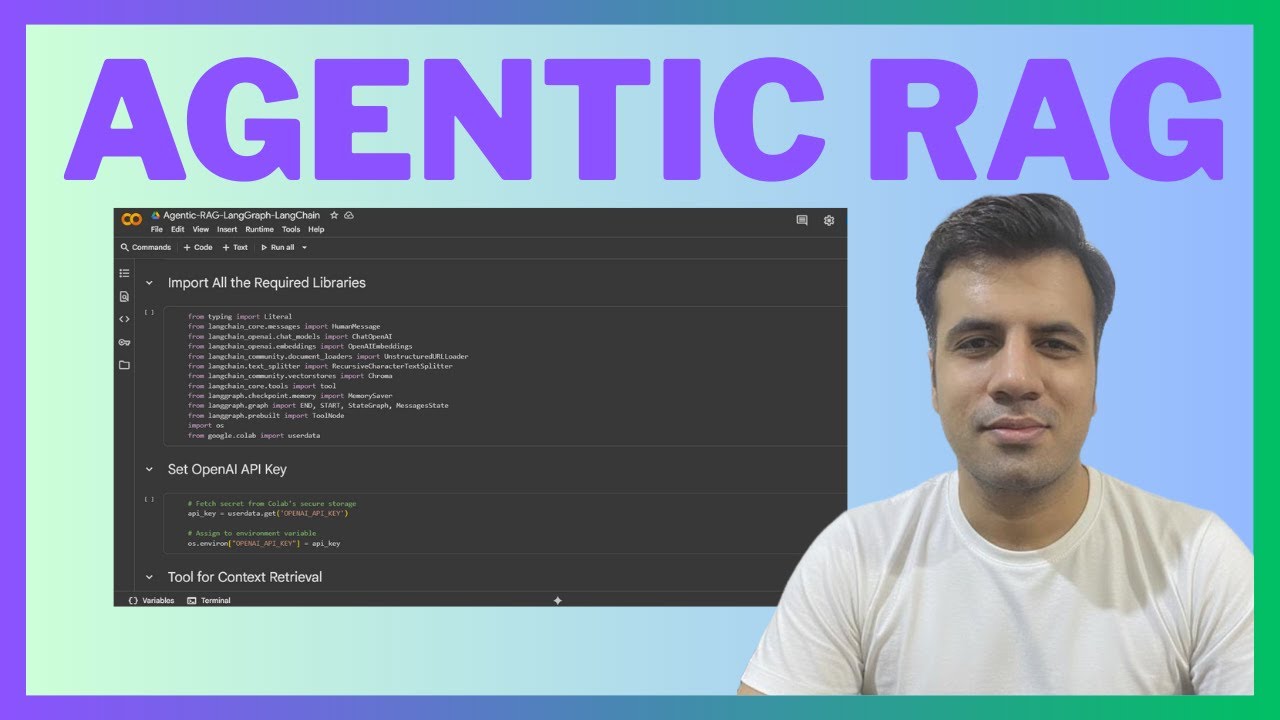Open the Runtime menu
This screenshot has height=720, width=1280.
pyautogui.click(x=259, y=229)
